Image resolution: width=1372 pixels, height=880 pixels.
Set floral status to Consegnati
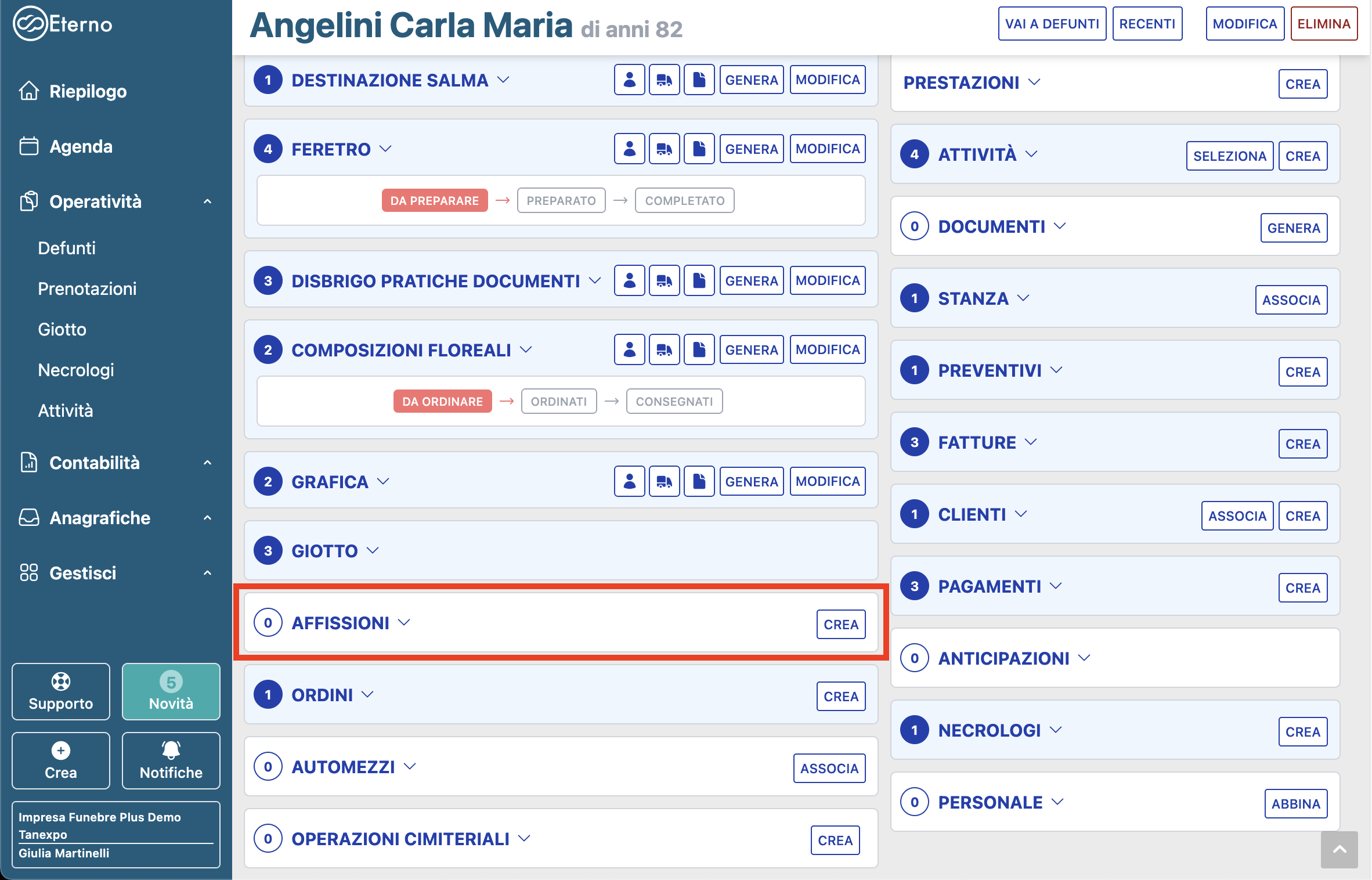674,402
